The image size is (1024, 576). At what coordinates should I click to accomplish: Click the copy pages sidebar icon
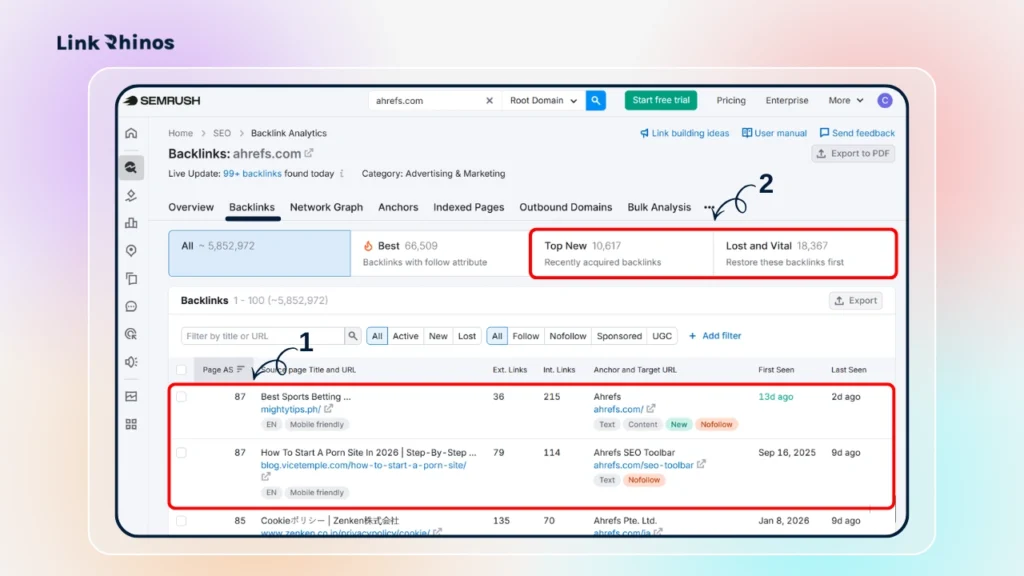pos(131,279)
